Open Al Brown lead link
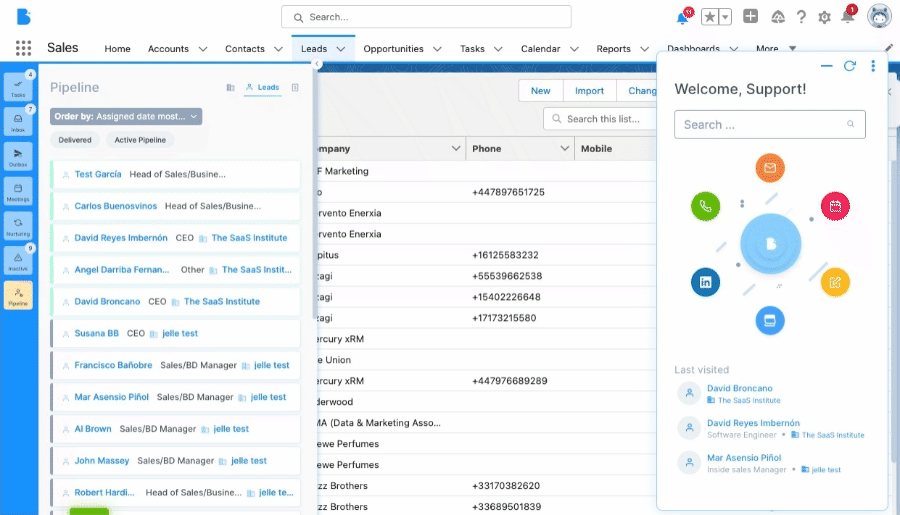This screenshot has width=900, height=515. point(92,429)
